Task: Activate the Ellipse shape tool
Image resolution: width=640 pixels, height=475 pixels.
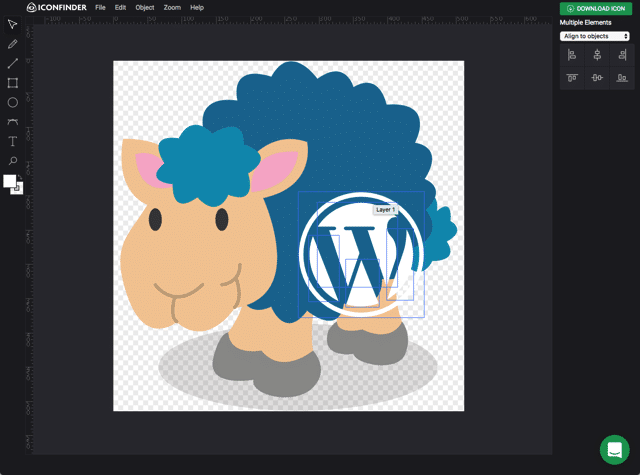Action: coord(12,102)
